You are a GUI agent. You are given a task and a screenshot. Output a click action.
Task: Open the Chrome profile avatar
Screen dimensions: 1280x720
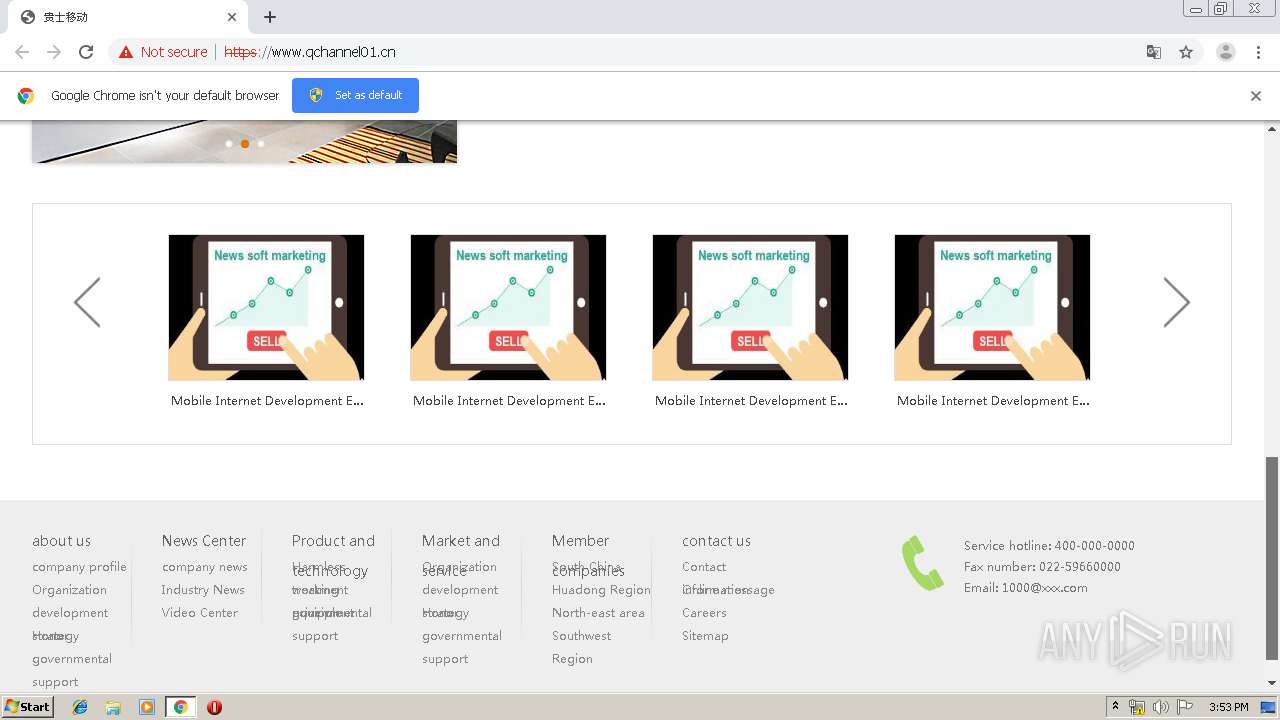[x=1225, y=52]
